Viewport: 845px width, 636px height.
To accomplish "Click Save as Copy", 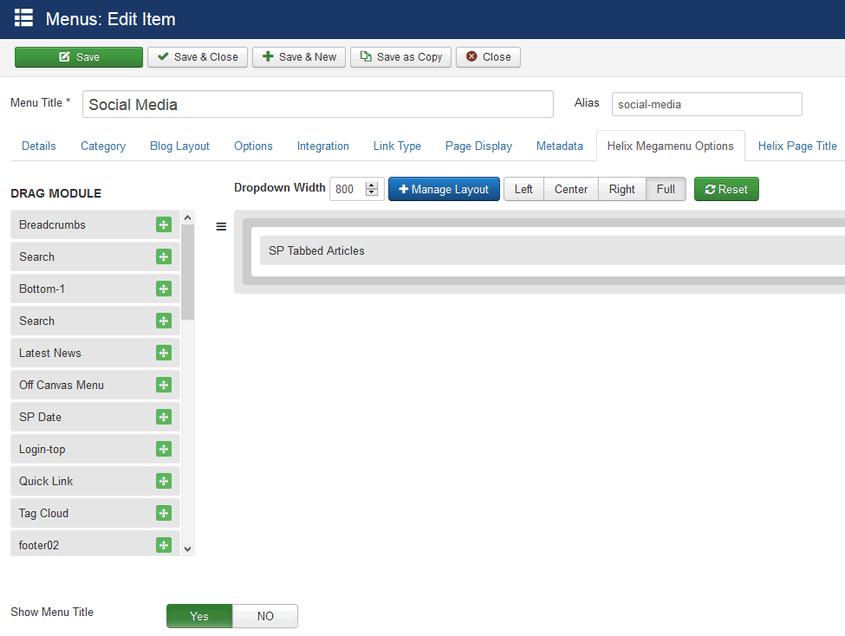I will point(401,57).
